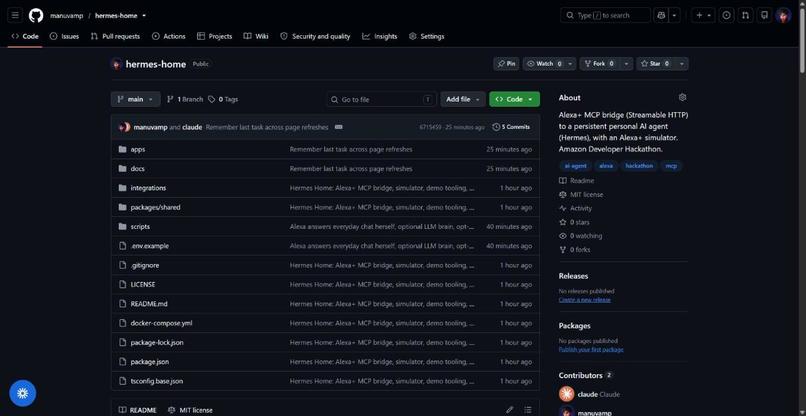Switch to the Code tab
Viewport: 806px width, 416px height.
click(x=25, y=37)
